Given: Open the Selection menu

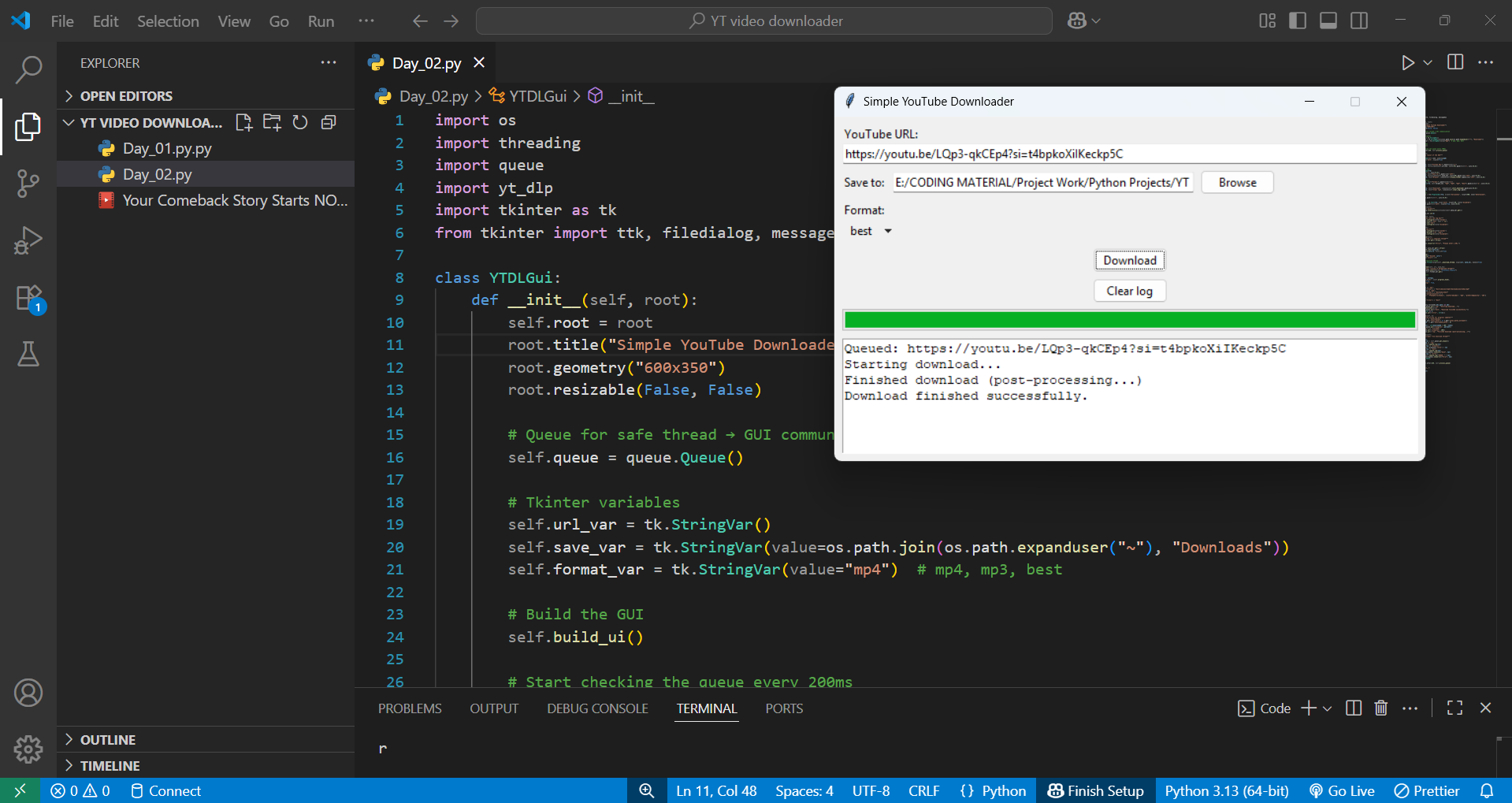Looking at the screenshot, I should (x=168, y=21).
